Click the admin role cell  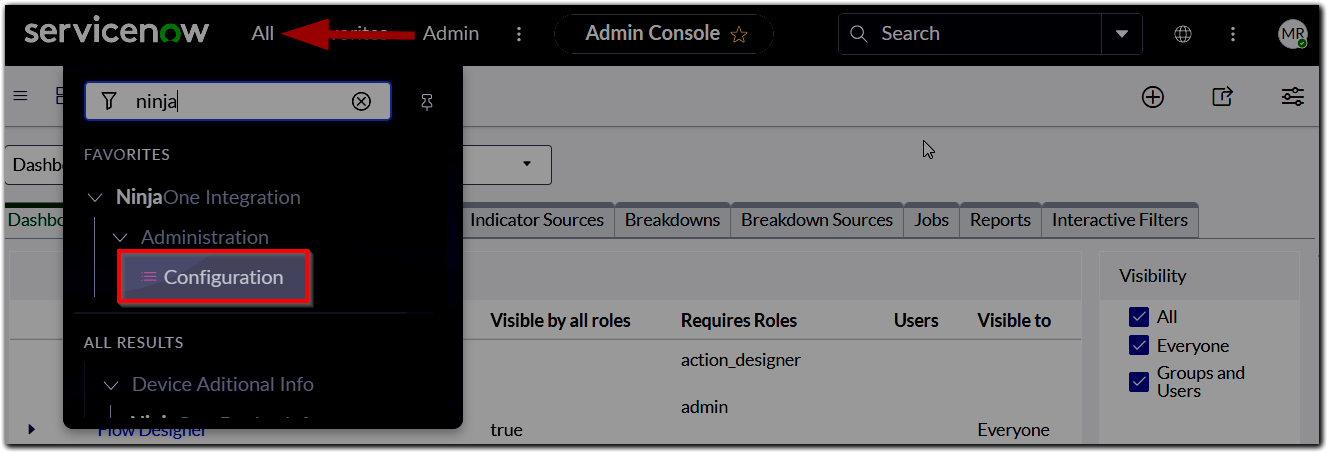click(705, 407)
